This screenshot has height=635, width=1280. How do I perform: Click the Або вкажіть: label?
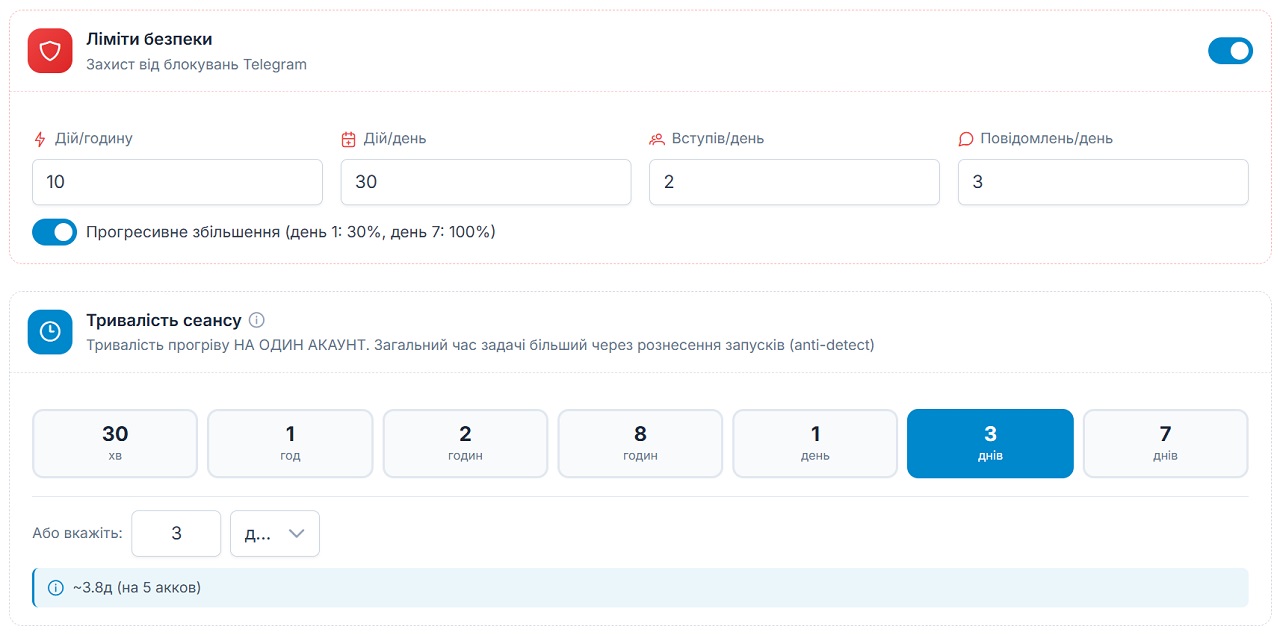77,534
